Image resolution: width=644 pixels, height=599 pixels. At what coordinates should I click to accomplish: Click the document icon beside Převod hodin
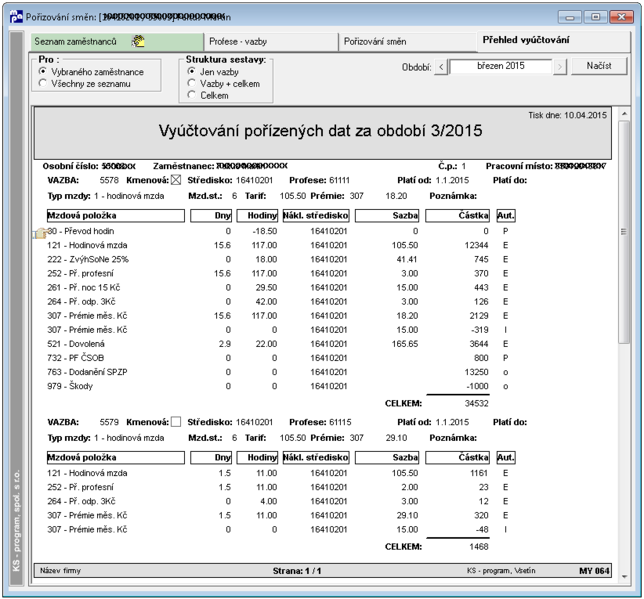pos(40,233)
